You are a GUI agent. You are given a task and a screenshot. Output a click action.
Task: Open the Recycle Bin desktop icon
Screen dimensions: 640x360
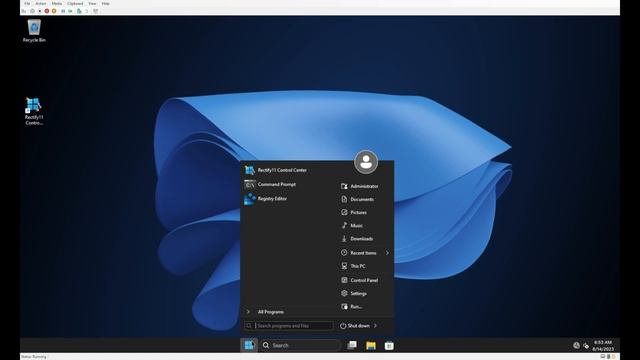pyautogui.click(x=34, y=31)
